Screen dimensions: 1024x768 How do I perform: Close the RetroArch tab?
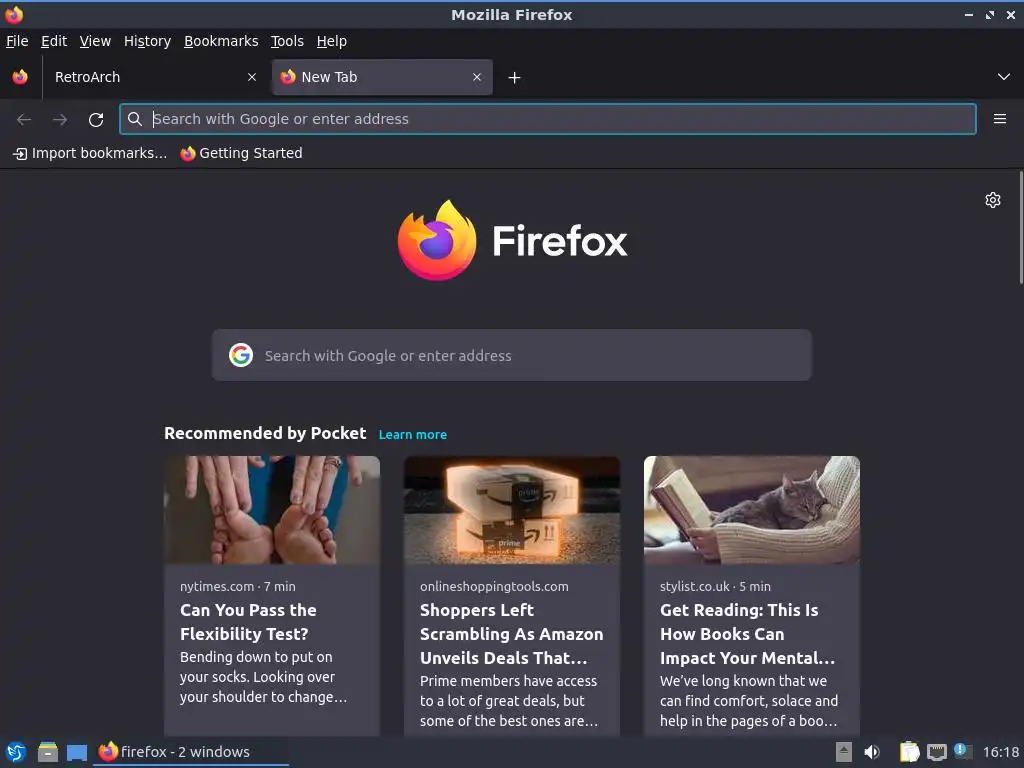(252, 77)
